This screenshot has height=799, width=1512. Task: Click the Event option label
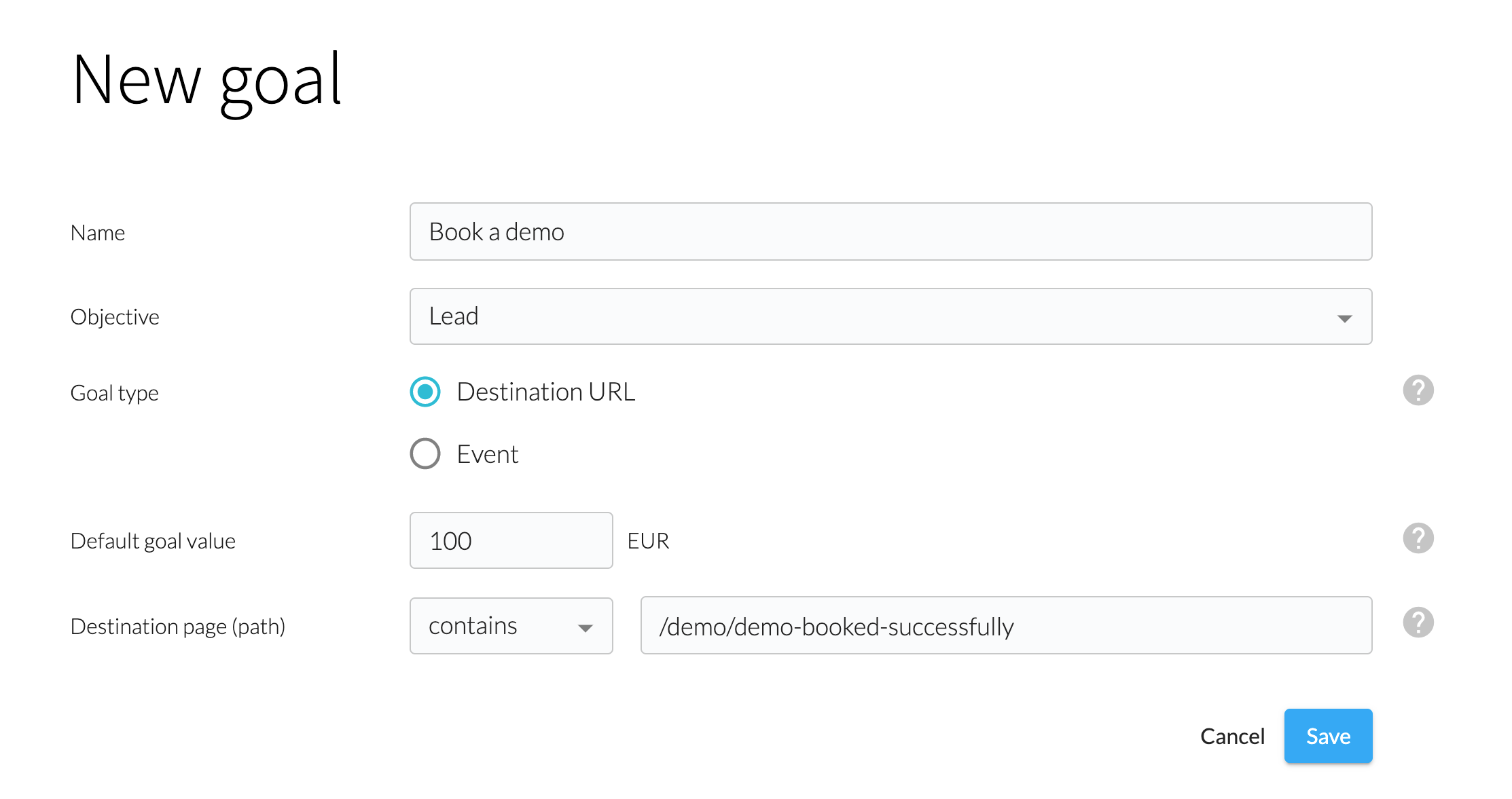(x=487, y=454)
